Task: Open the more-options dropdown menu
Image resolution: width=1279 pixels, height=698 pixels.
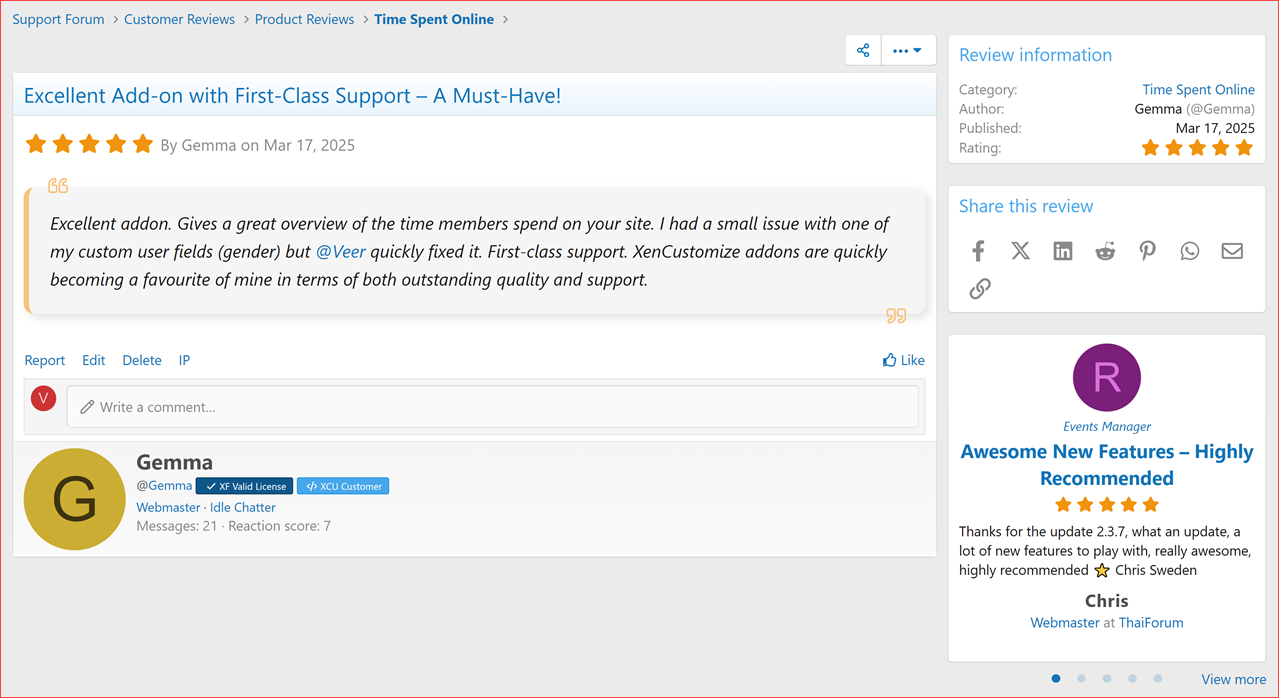Action: (906, 49)
